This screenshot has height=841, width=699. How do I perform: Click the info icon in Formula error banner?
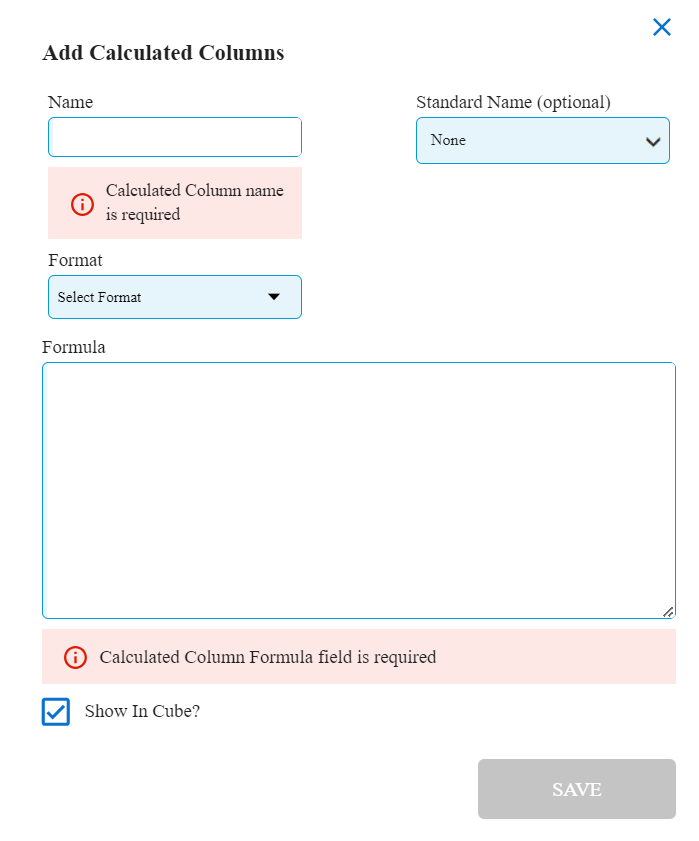(75, 657)
